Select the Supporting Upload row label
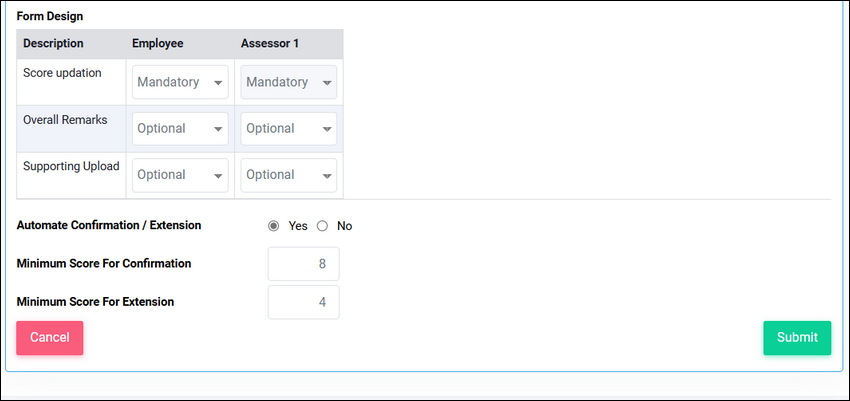Image resolution: width=850 pixels, height=401 pixels. (71, 166)
